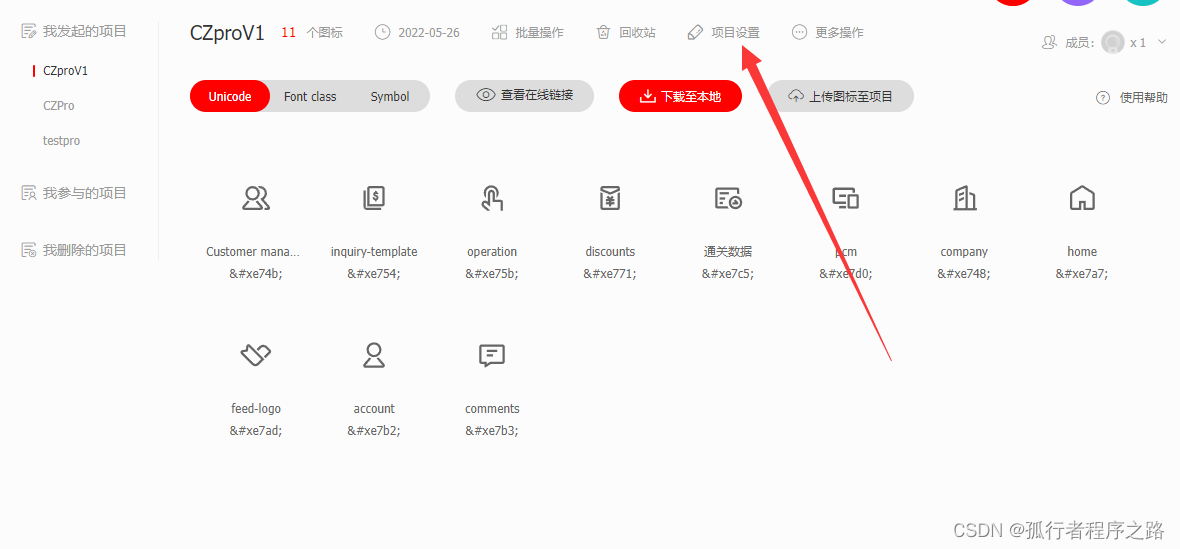Switch to the Font class tab
The image size is (1180, 549).
click(x=310, y=96)
